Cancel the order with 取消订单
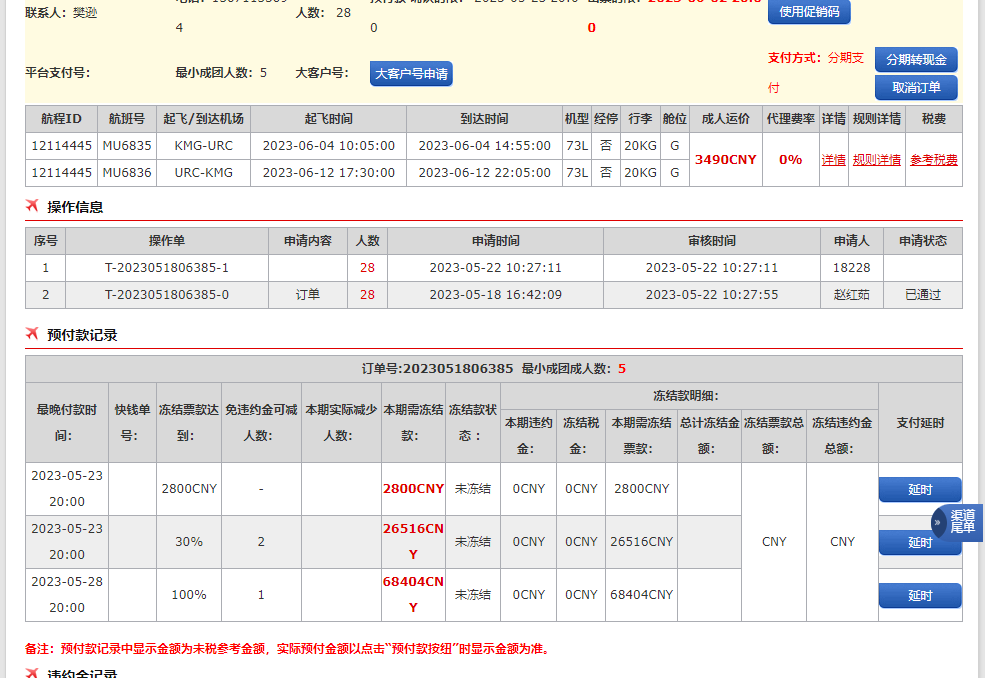 pyautogui.click(x=915, y=87)
